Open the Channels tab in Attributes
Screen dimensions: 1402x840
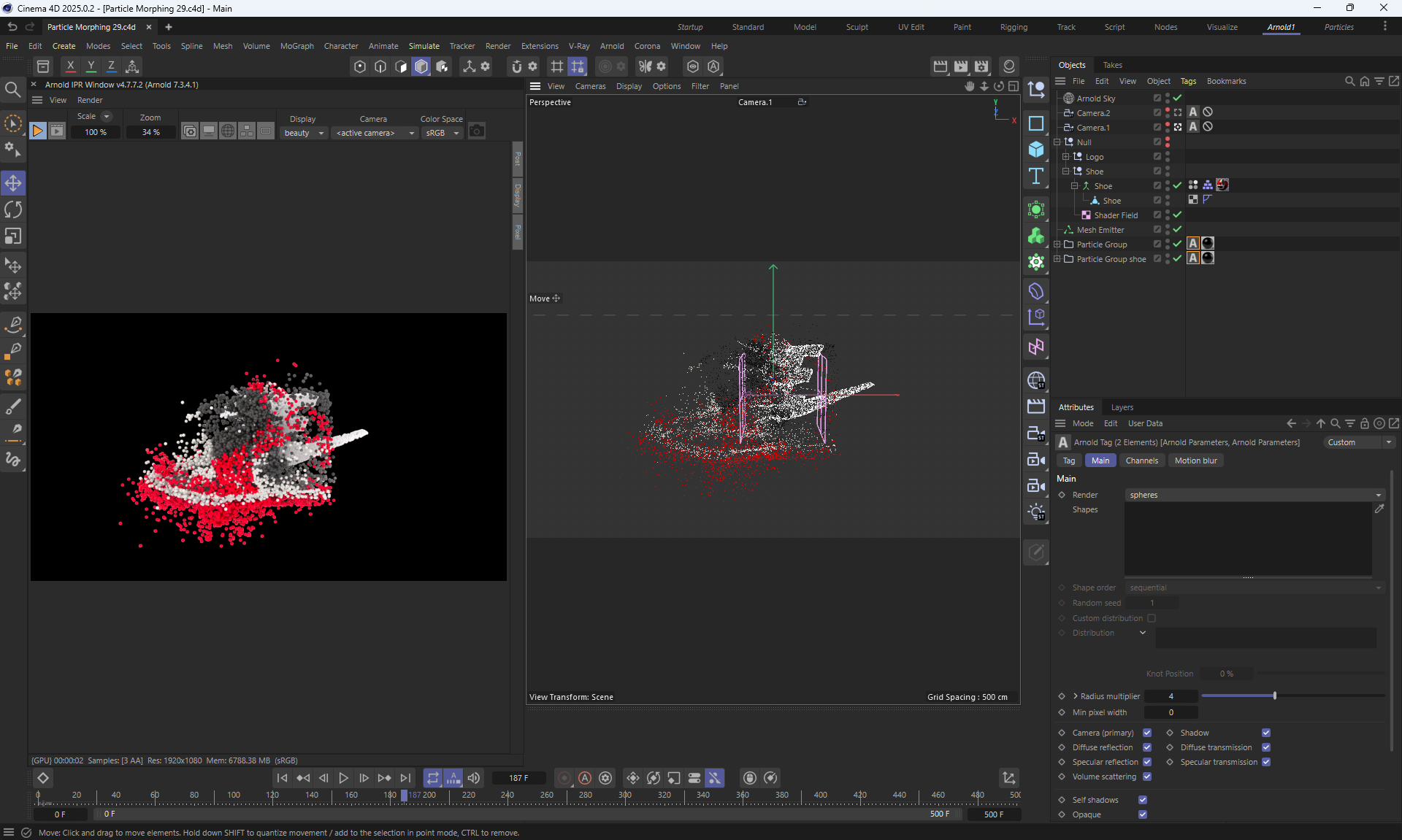[x=1141, y=461]
